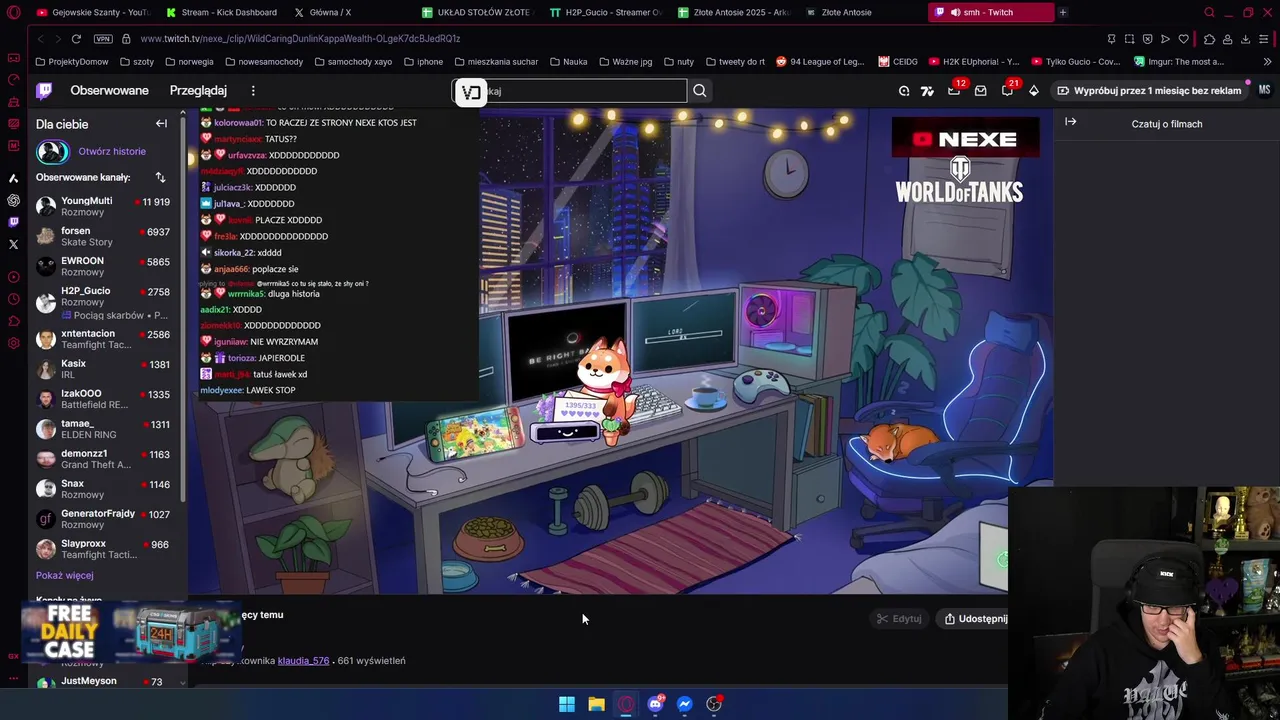This screenshot has height=720, width=1280.
Task: Open the ChatGPT icon in Opera sidebar
Action: coord(13,200)
